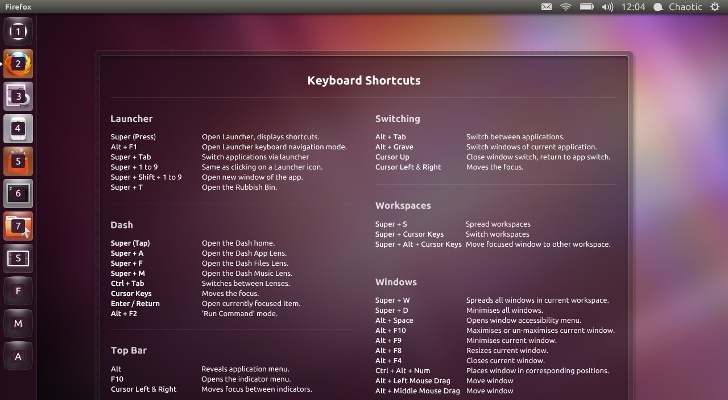Click the launcher icon labeled 4

click(18, 129)
